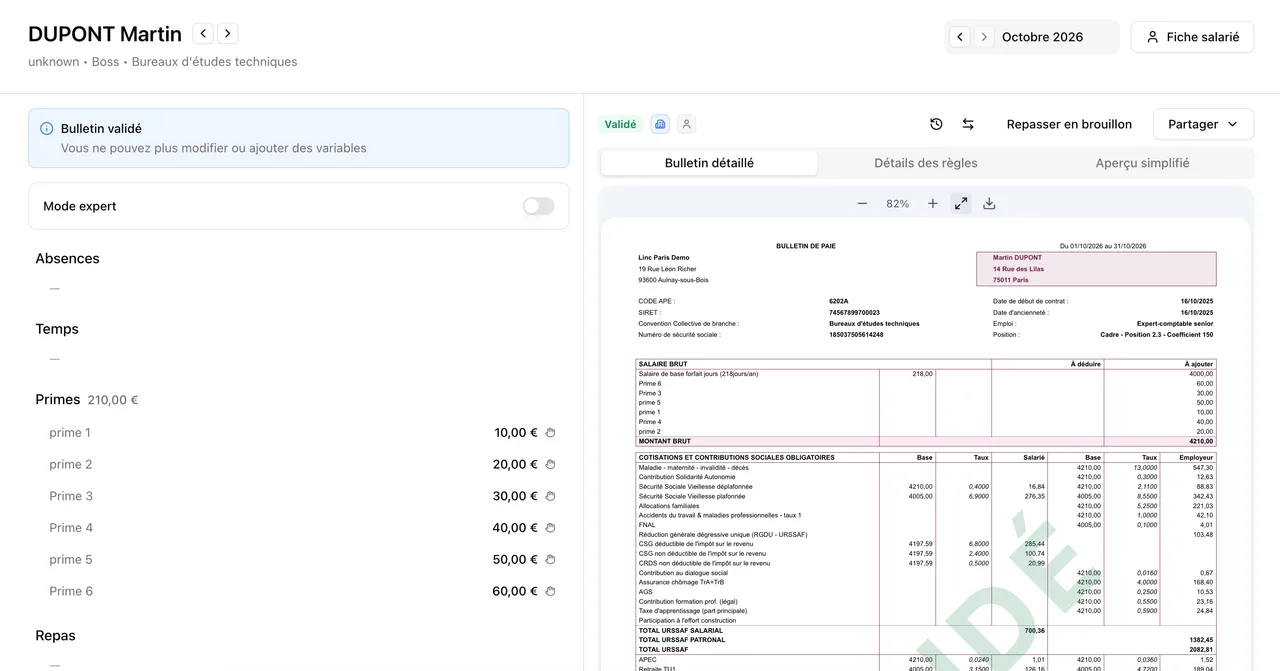Click Salaire de base forfait jours row
Viewport: 1280px width, 671px height.
click(926, 374)
